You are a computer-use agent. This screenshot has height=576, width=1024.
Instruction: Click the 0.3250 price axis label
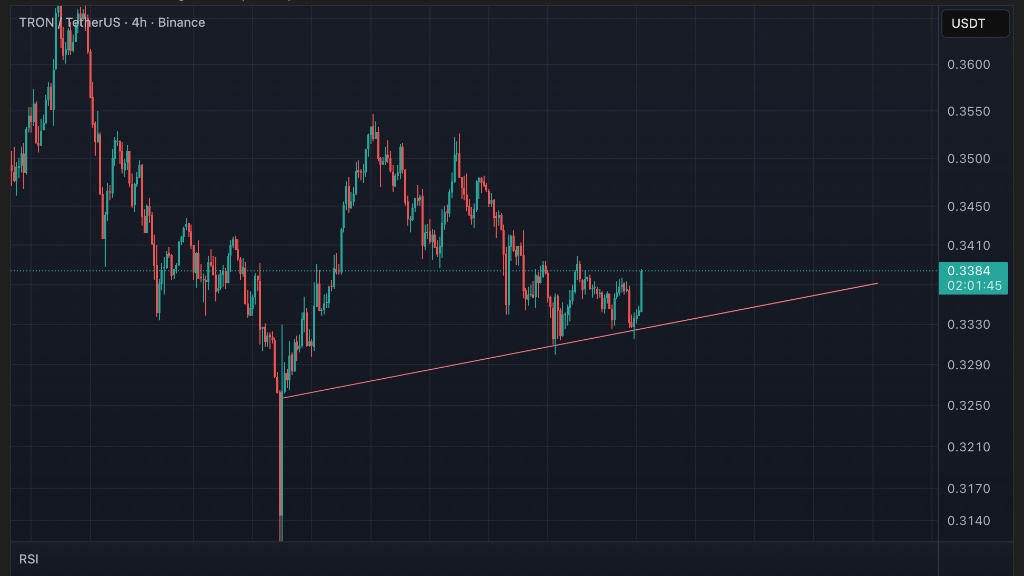point(968,405)
